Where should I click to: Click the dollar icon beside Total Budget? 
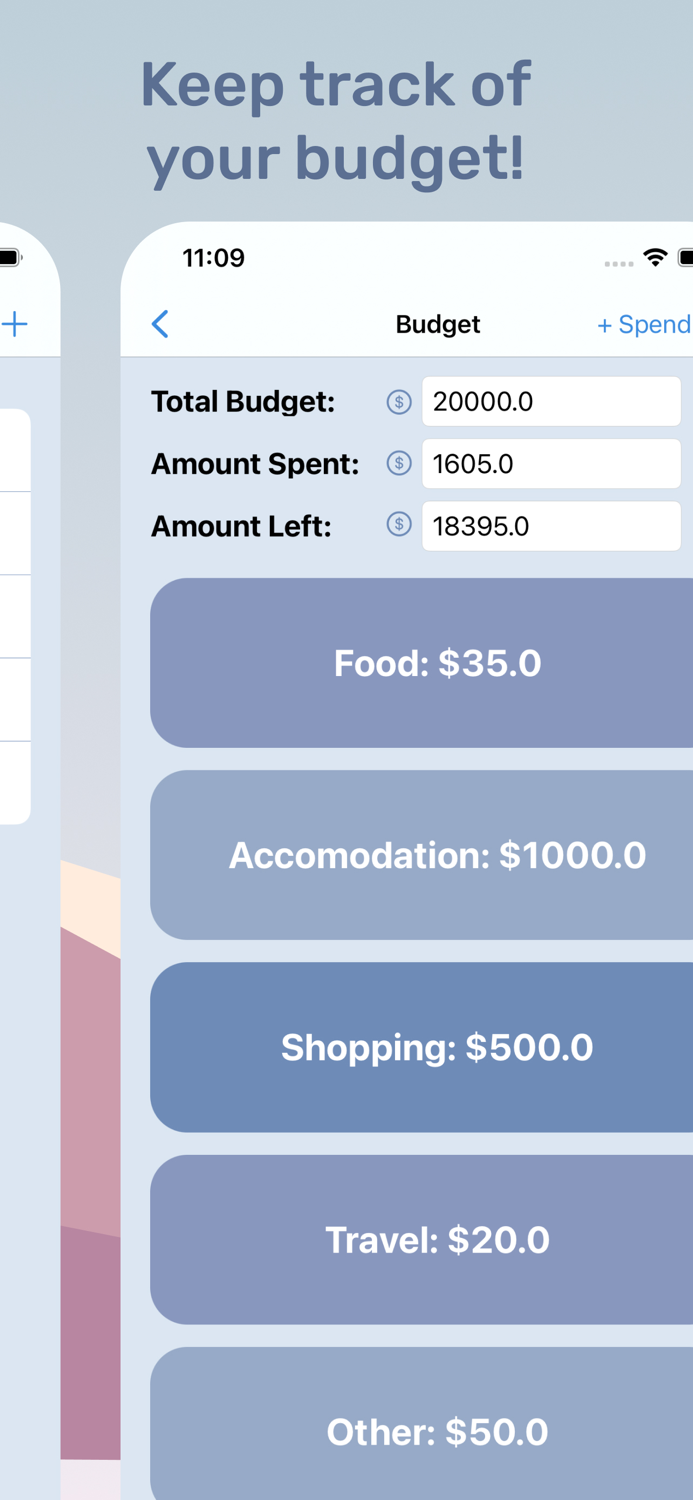pos(398,401)
